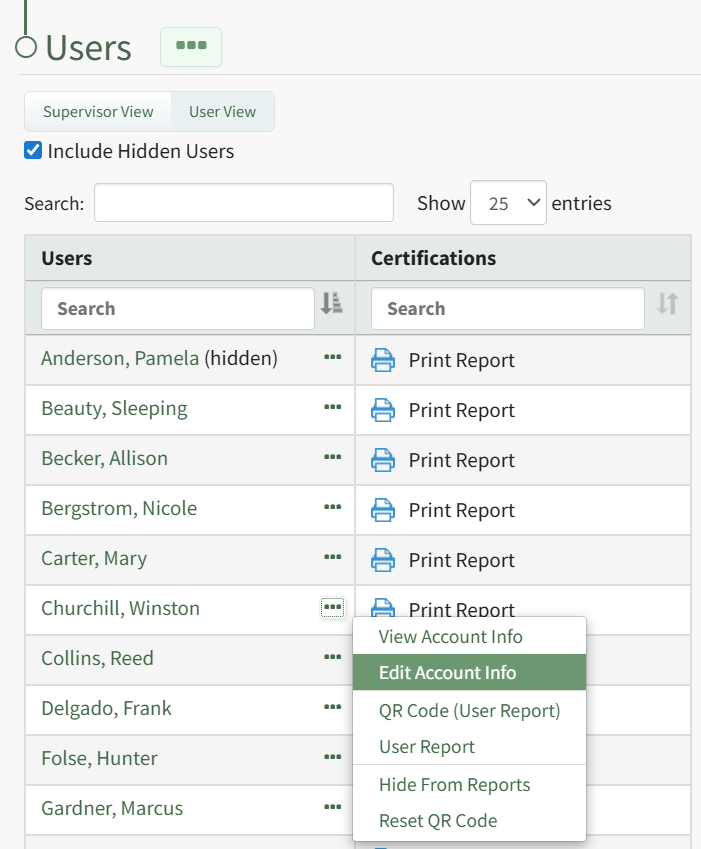Click the Certifications column search field
The height and width of the screenshot is (849, 701).
[x=507, y=309]
